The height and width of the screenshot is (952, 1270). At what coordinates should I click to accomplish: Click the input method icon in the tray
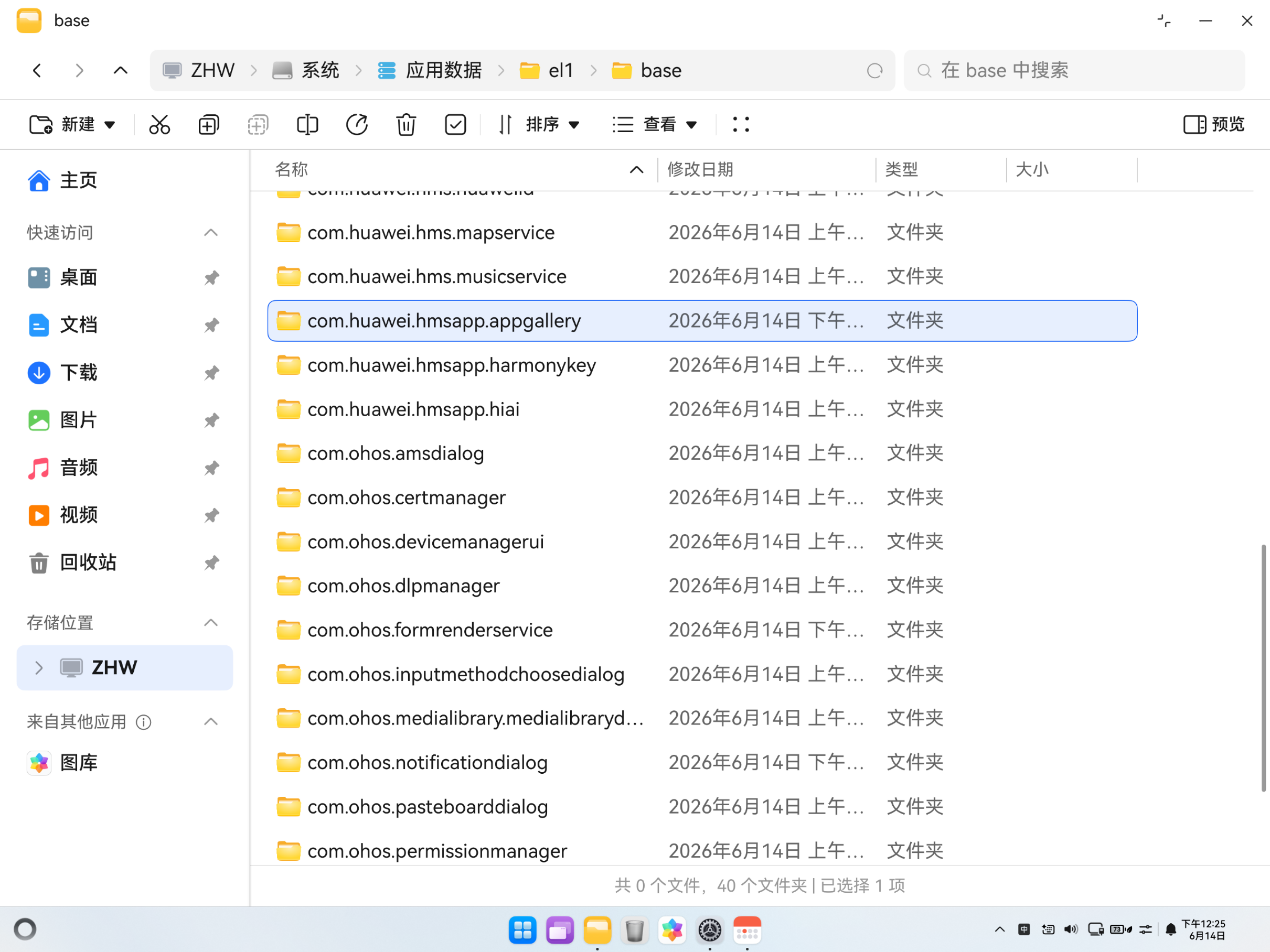point(1024,929)
